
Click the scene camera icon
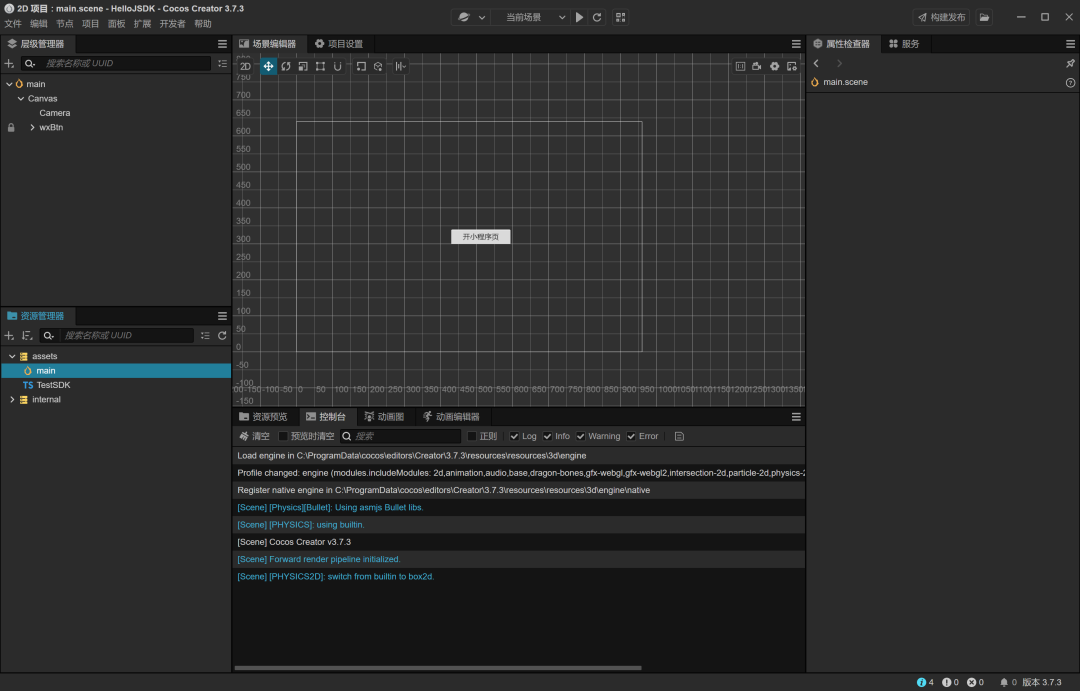click(x=757, y=66)
